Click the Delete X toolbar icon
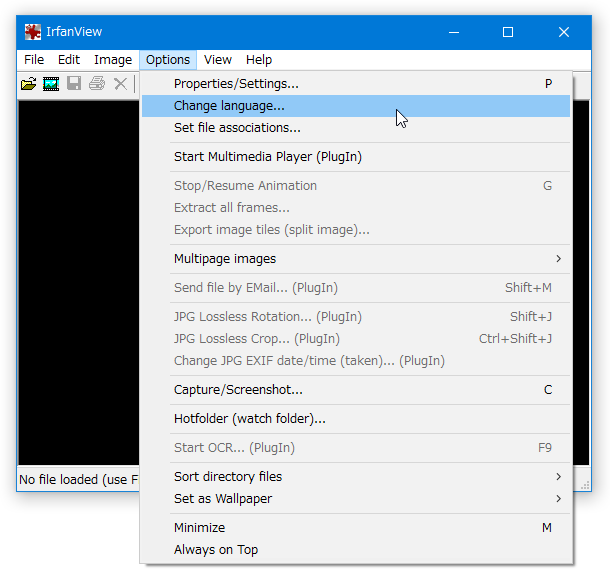Image resolution: width=610 pixels, height=580 pixels. click(x=121, y=84)
